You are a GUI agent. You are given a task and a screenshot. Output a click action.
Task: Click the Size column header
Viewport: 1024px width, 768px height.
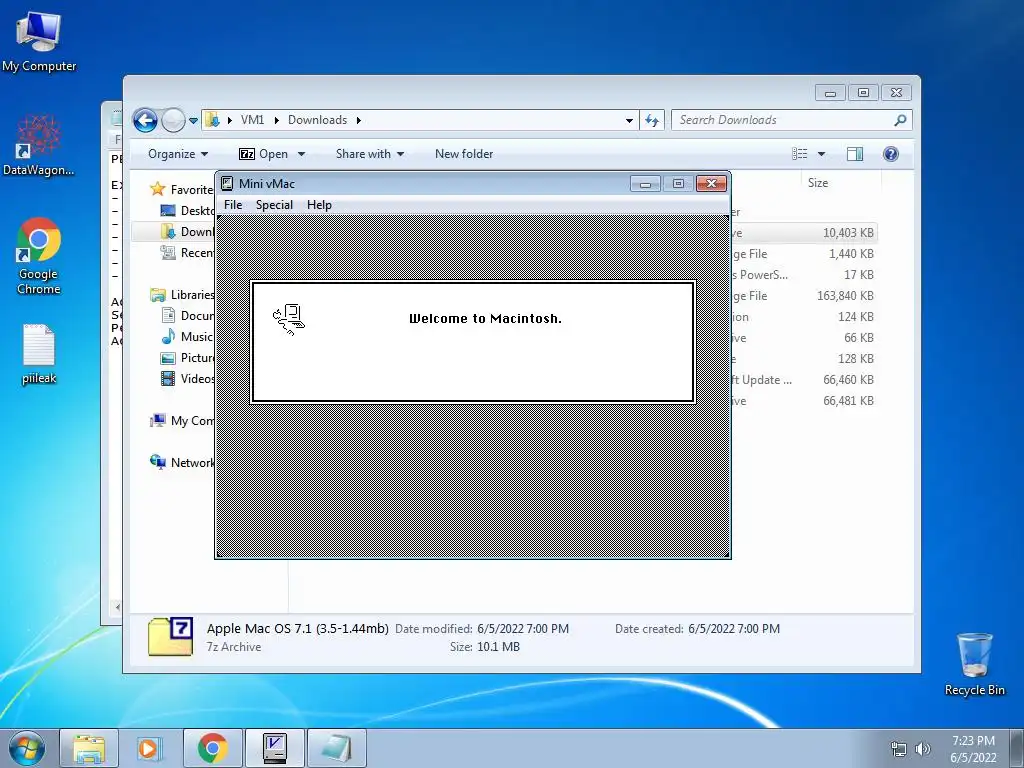point(818,183)
